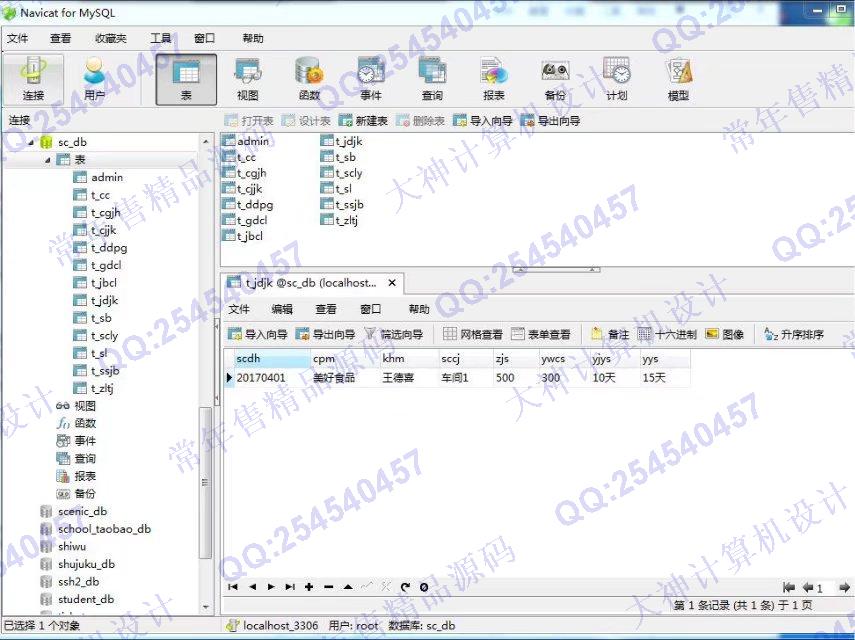Switch to 表单查看 form view
Screen dimensions: 855x640
(541, 334)
